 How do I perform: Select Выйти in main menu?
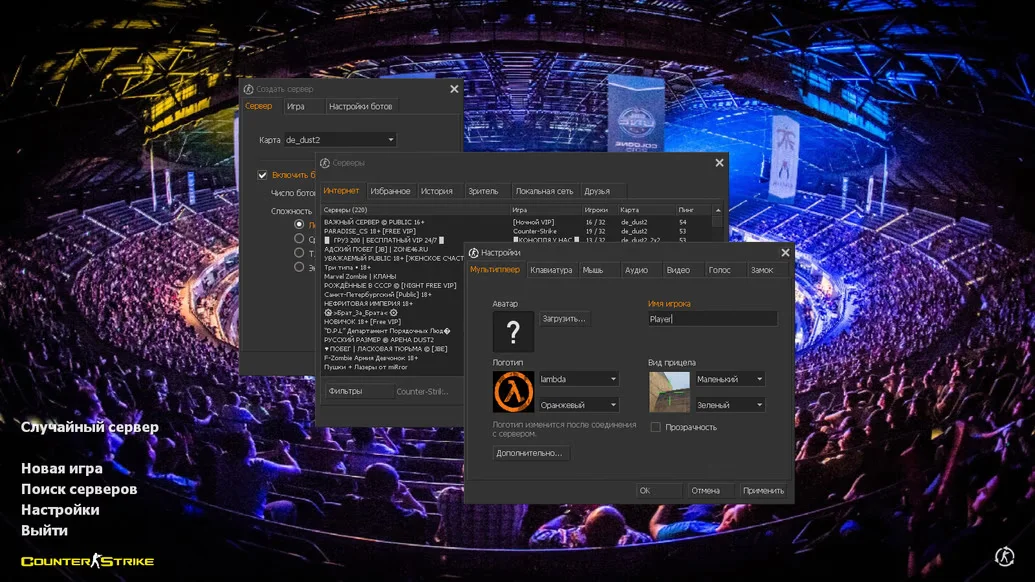[44, 531]
